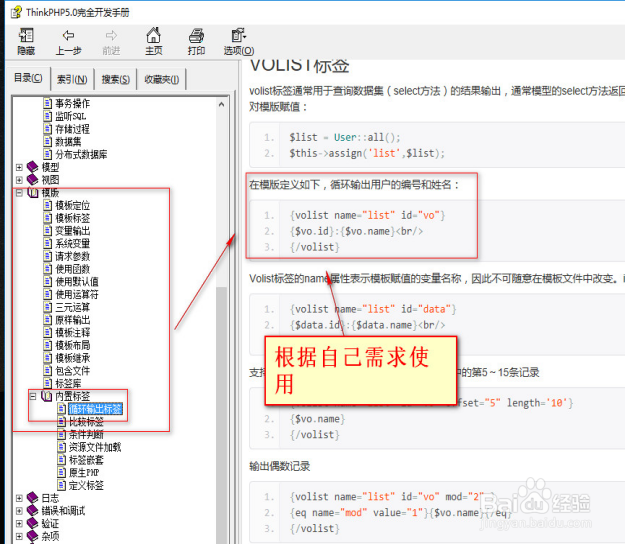This screenshot has width=625, height=544.
Task: Switch to the 索引(N) index tab
Action: (x=72, y=80)
